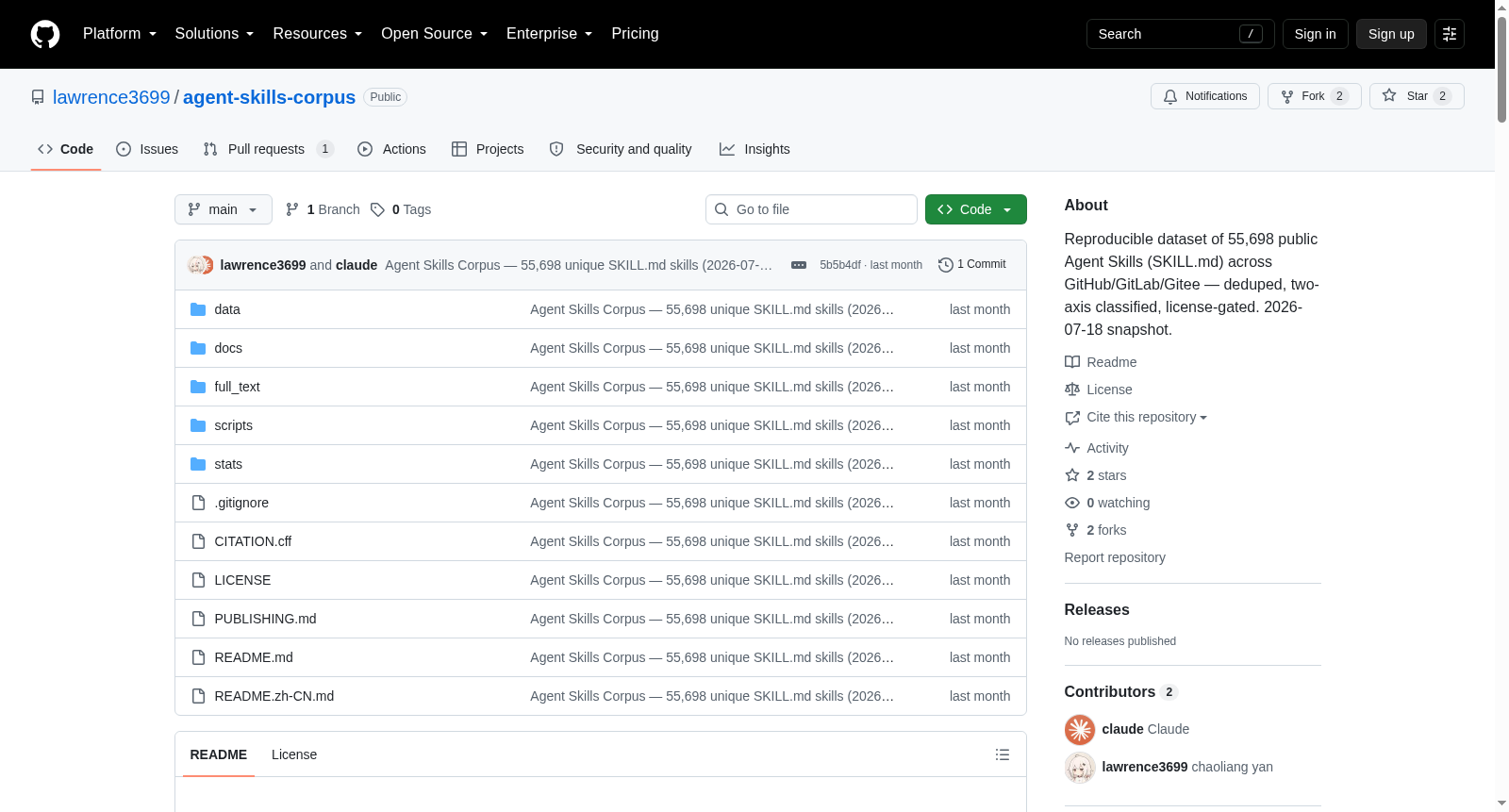View 2 stars link in sidebar
The image size is (1509, 812).
pos(1096,475)
